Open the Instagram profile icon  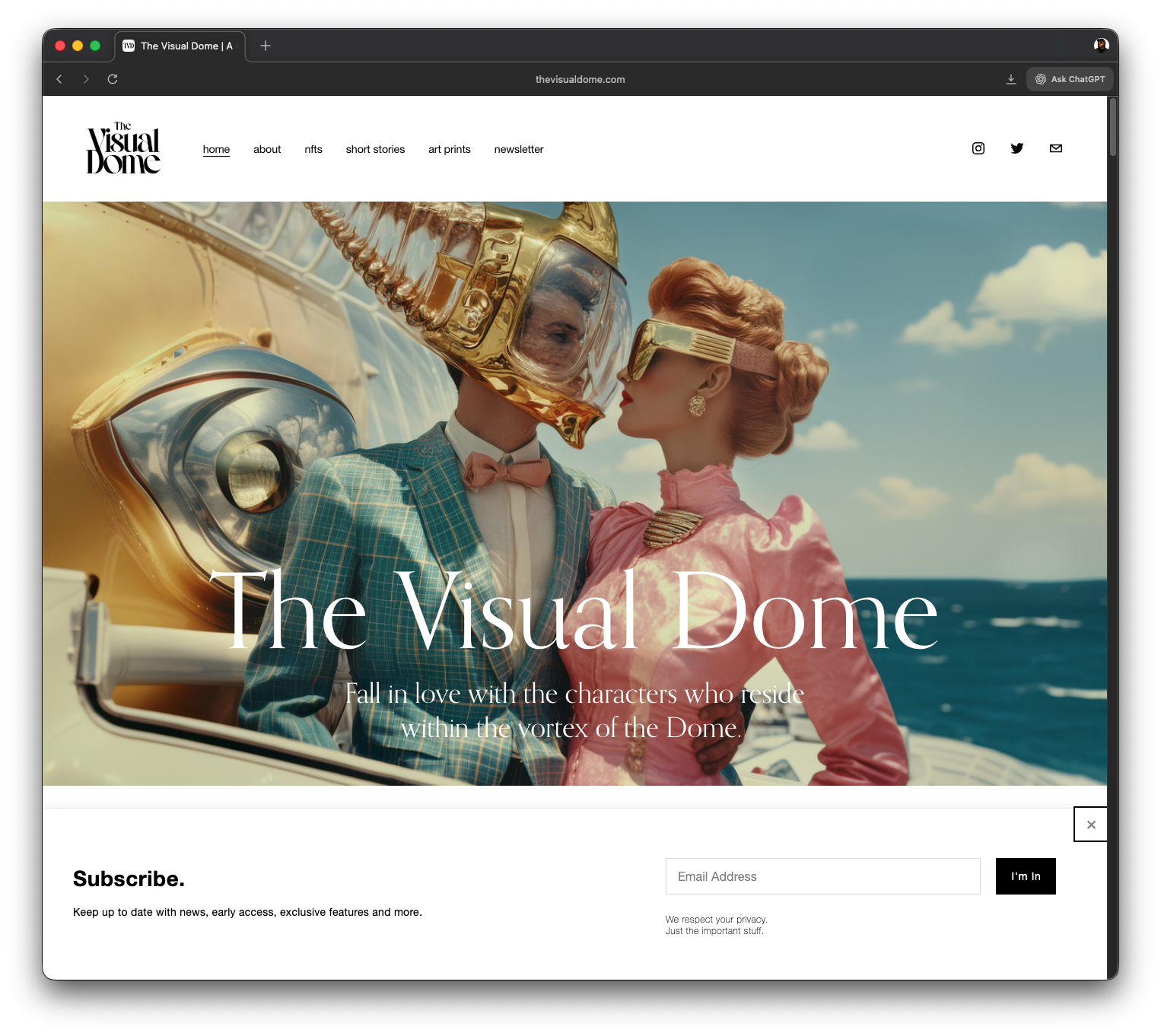(978, 148)
